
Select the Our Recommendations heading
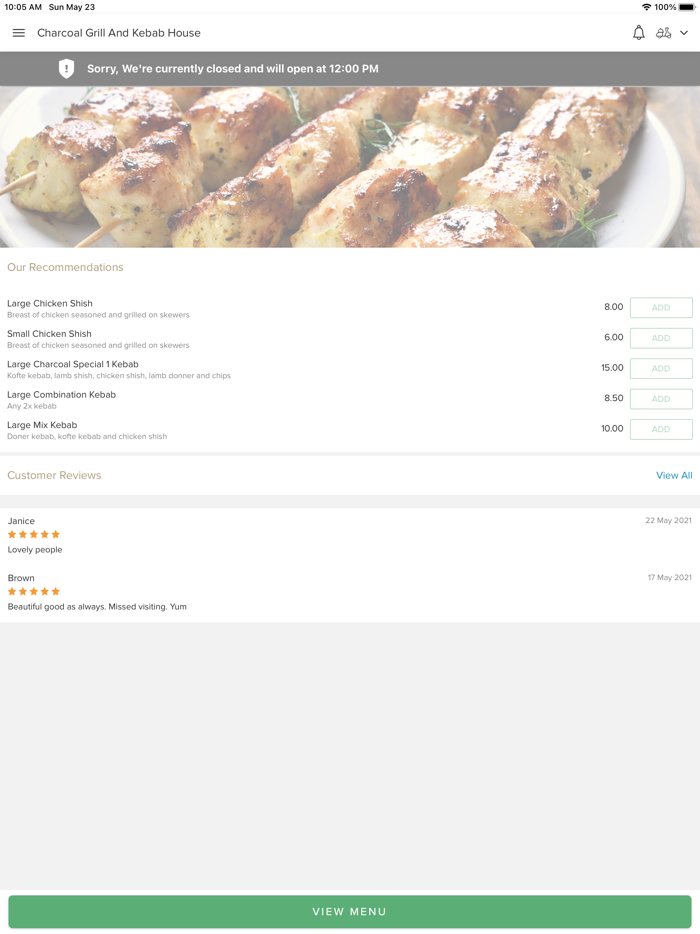point(65,267)
